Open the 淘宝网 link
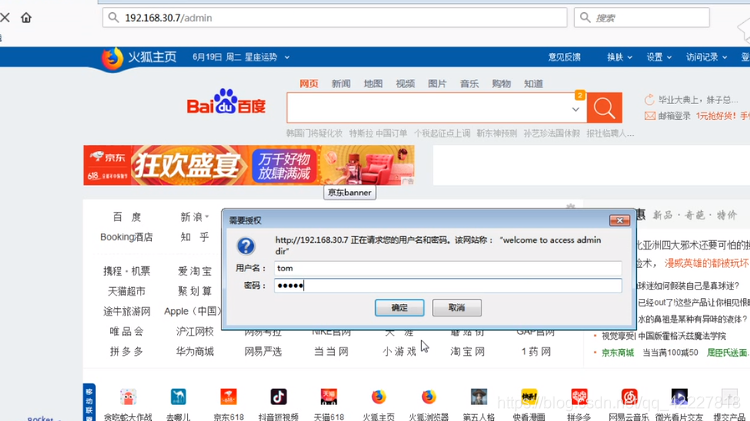 (x=467, y=352)
